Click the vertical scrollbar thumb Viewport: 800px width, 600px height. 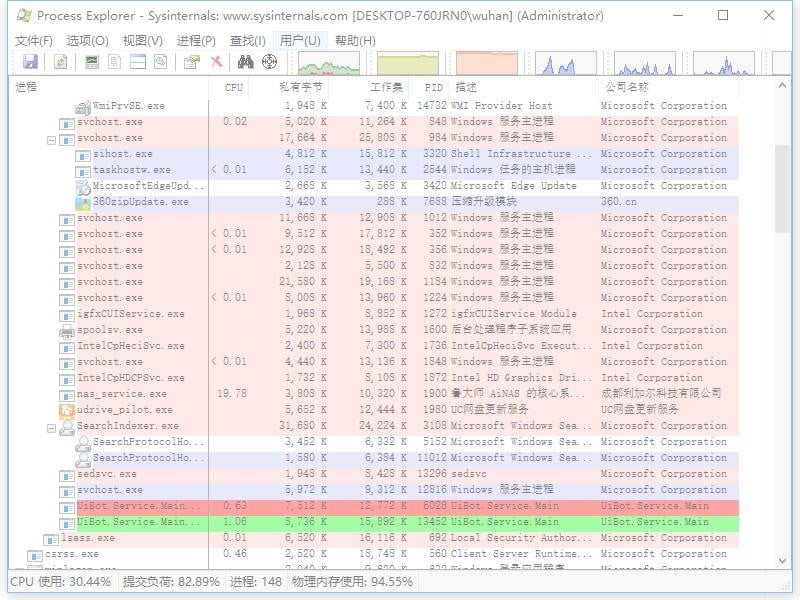point(782,189)
